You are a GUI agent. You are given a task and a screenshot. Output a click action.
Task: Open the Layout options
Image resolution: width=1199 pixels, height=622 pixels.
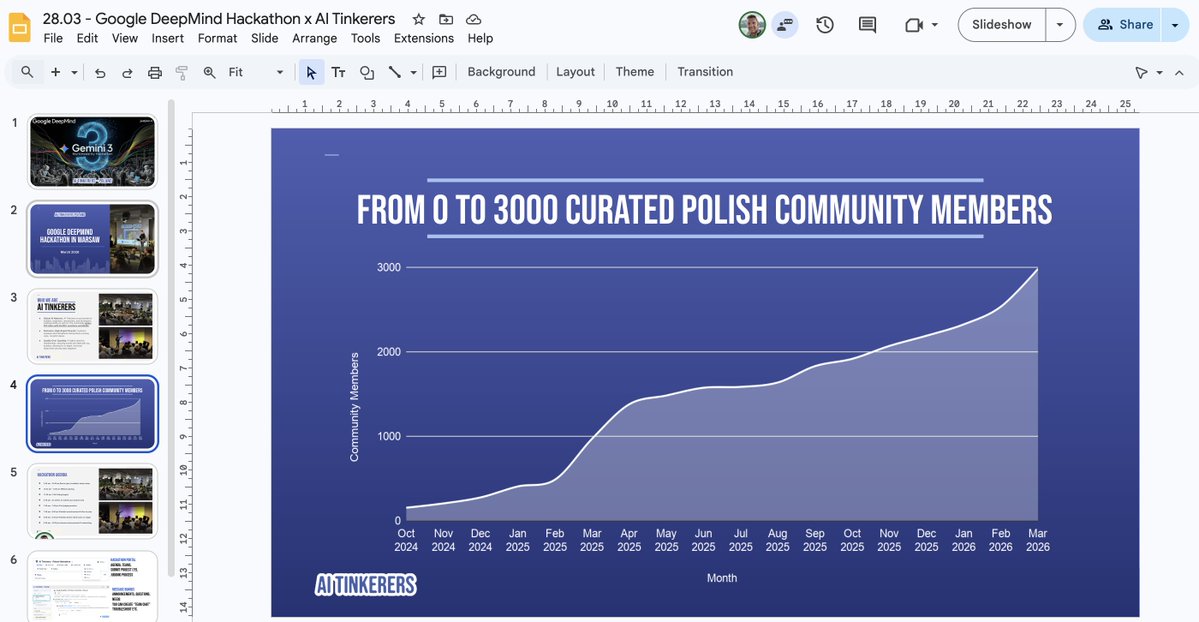tap(575, 72)
